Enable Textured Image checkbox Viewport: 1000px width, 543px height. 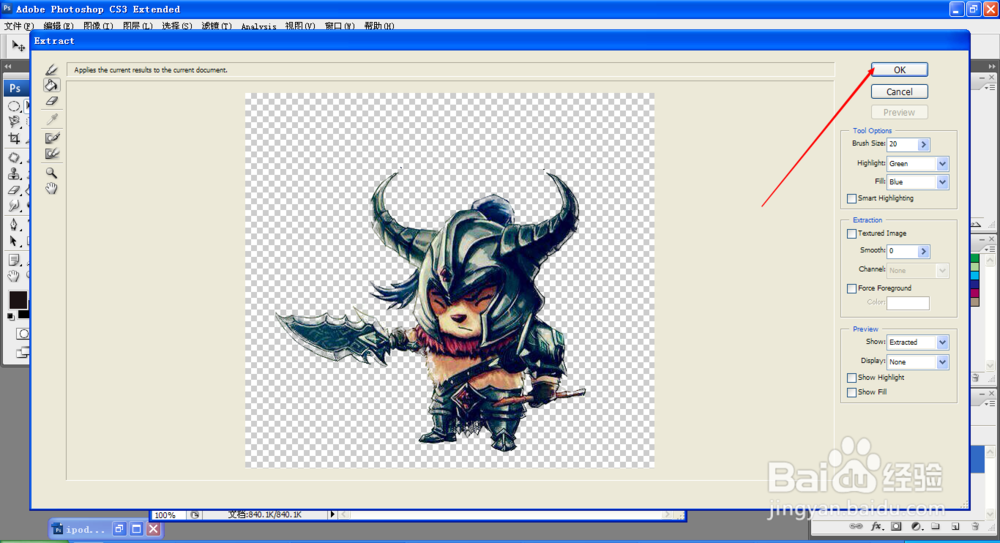851,234
